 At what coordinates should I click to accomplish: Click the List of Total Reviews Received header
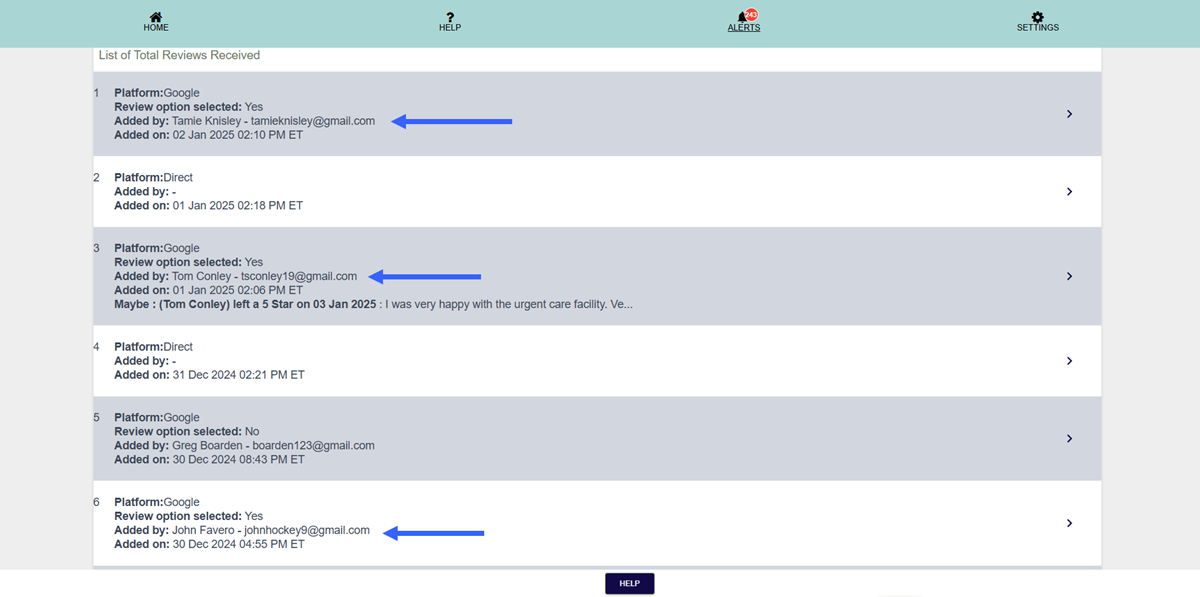[x=178, y=55]
